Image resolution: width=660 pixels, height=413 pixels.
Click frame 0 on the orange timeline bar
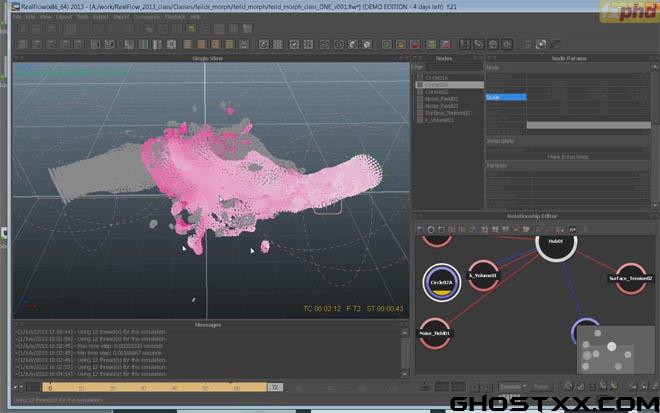tap(50, 388)
